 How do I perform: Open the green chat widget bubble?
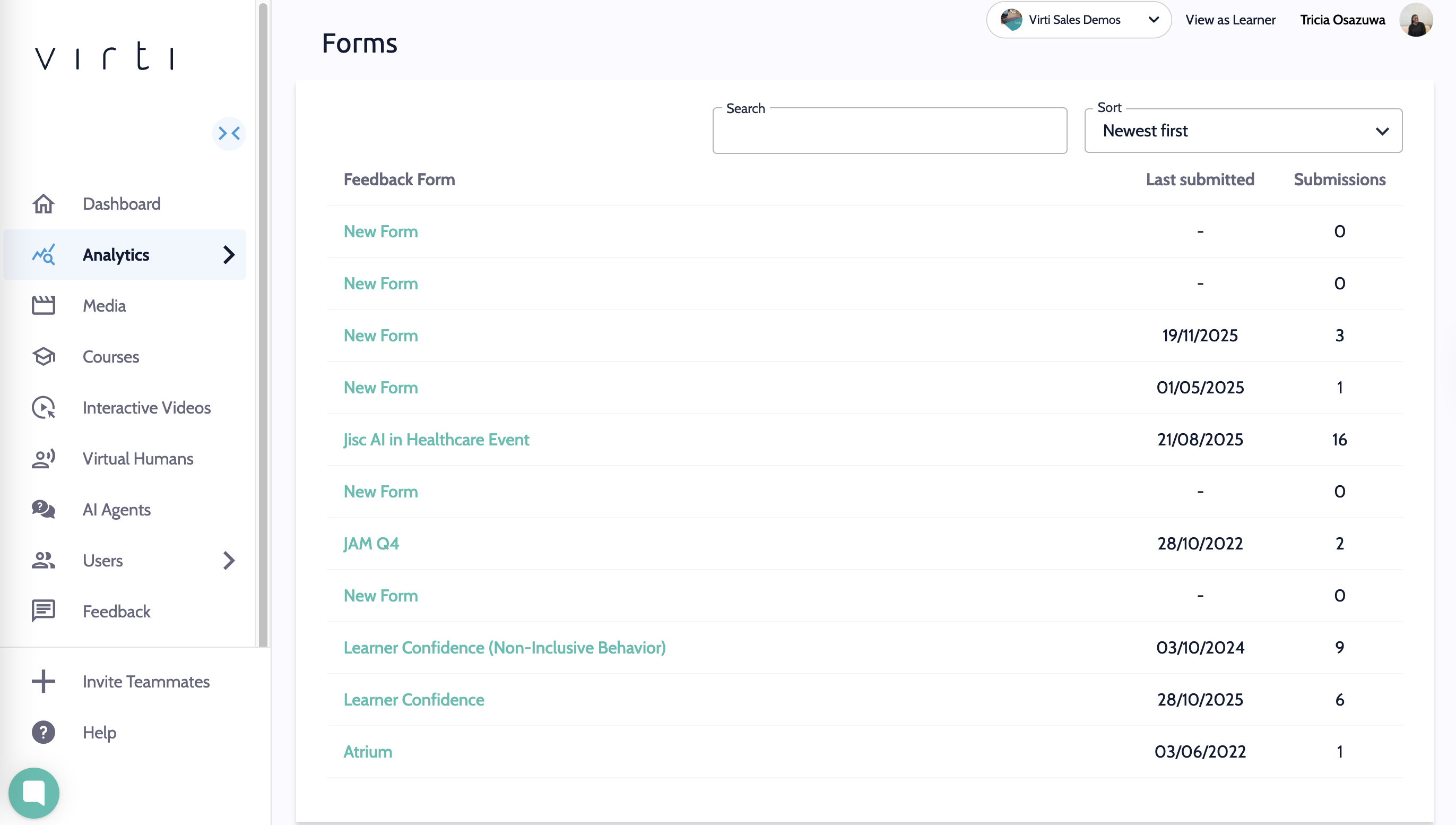tap(34, 792)
